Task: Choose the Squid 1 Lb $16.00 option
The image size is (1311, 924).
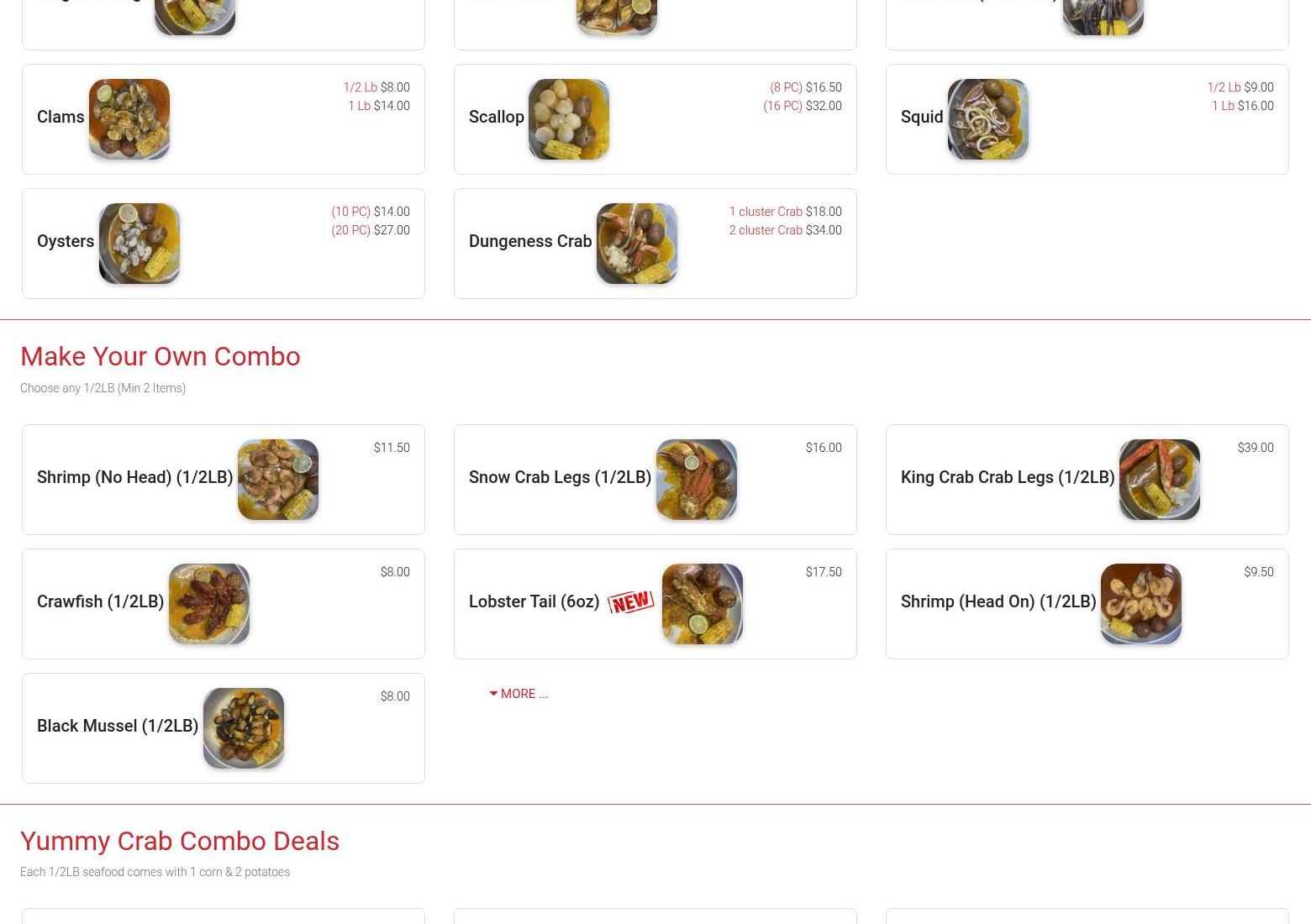Action: [1242, 106]
